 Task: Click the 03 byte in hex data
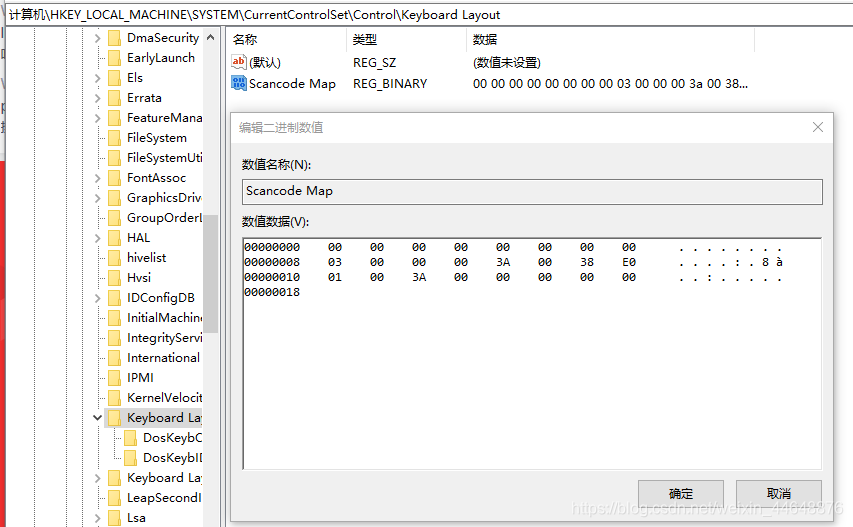(x=335, y=263)
